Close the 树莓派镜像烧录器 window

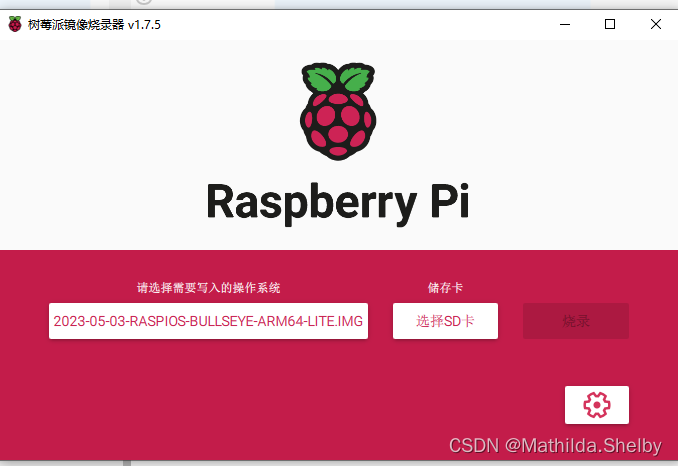656,24
